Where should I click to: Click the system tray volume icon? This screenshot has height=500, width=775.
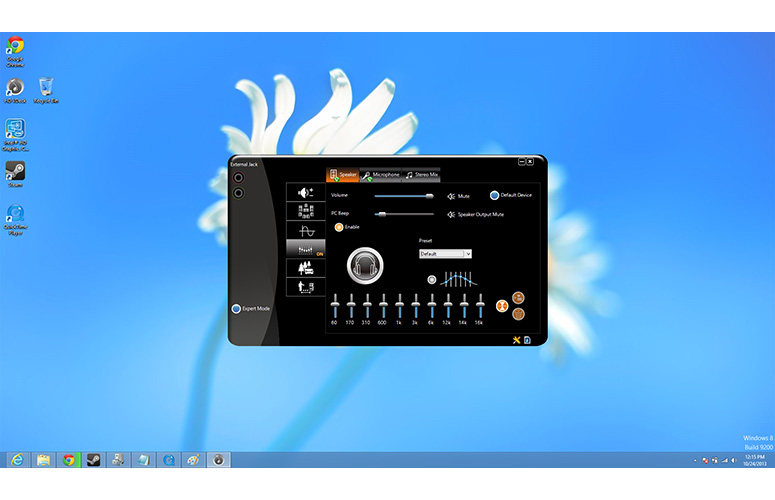pyautogui.click(x=734, y=460)
